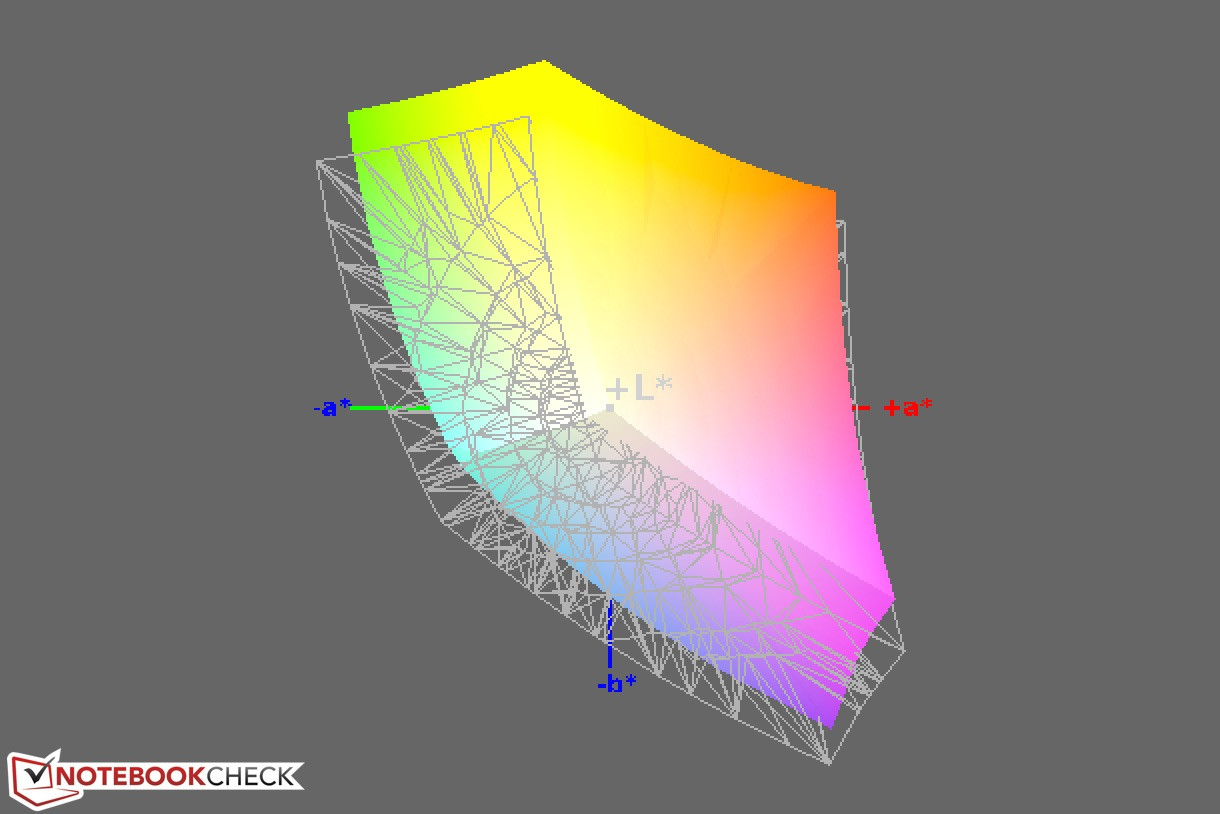The width and height of the screenshot is (1220, 814).
Task: Click the -a* axis label
Action: pyautogui.click(x=332, y=408)
